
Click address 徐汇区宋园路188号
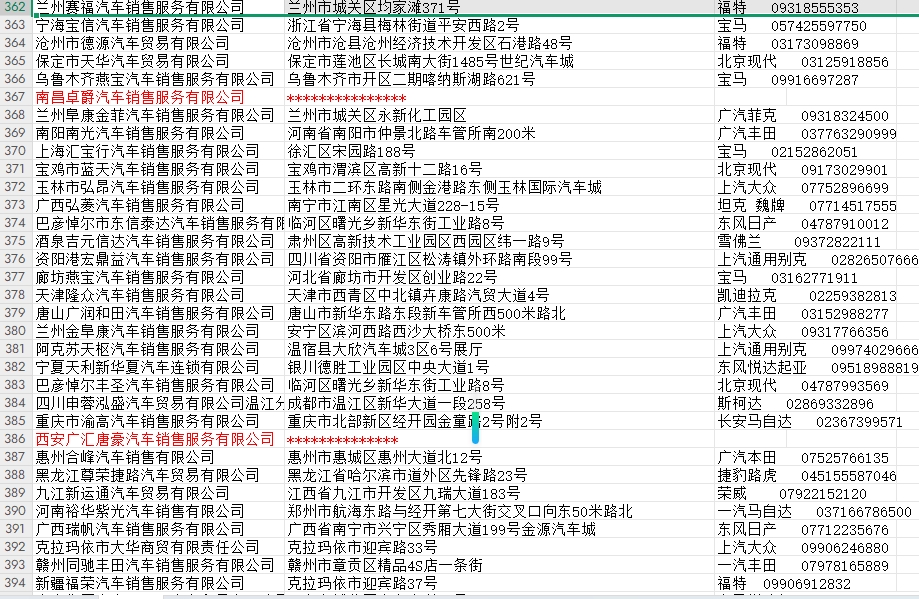coord(351,151)
